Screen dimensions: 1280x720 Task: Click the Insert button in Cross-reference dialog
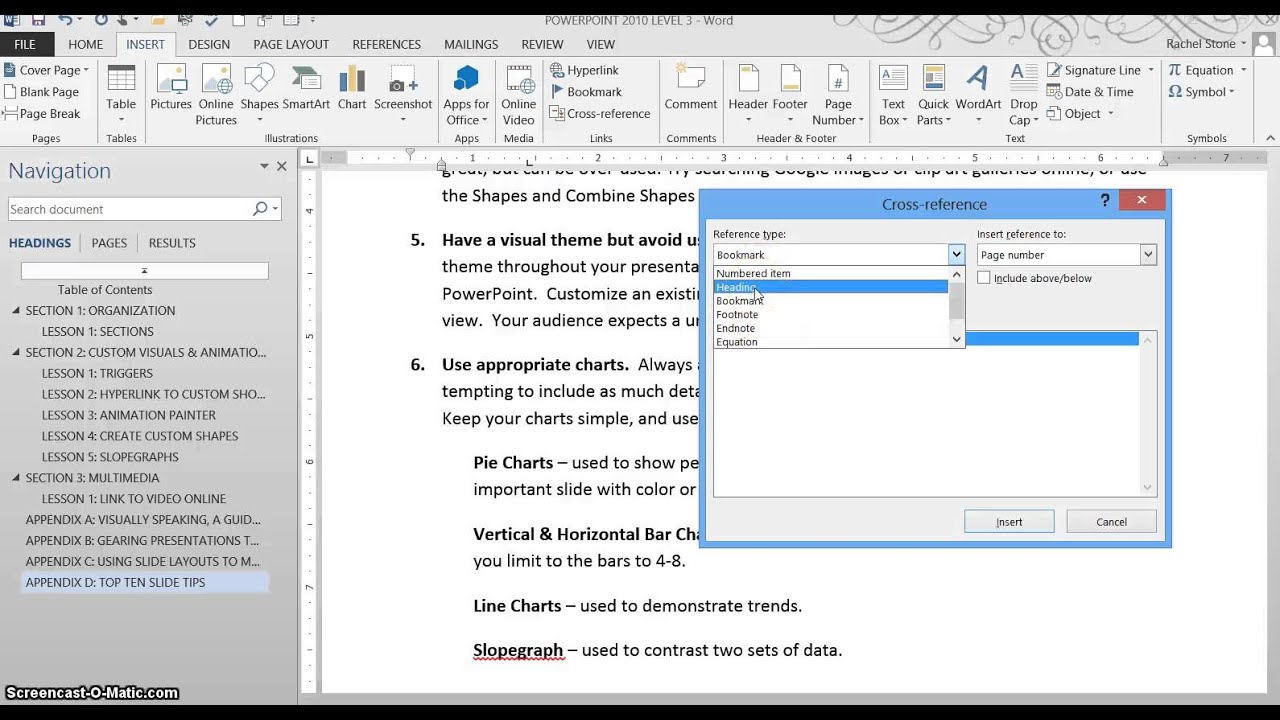1009,521
